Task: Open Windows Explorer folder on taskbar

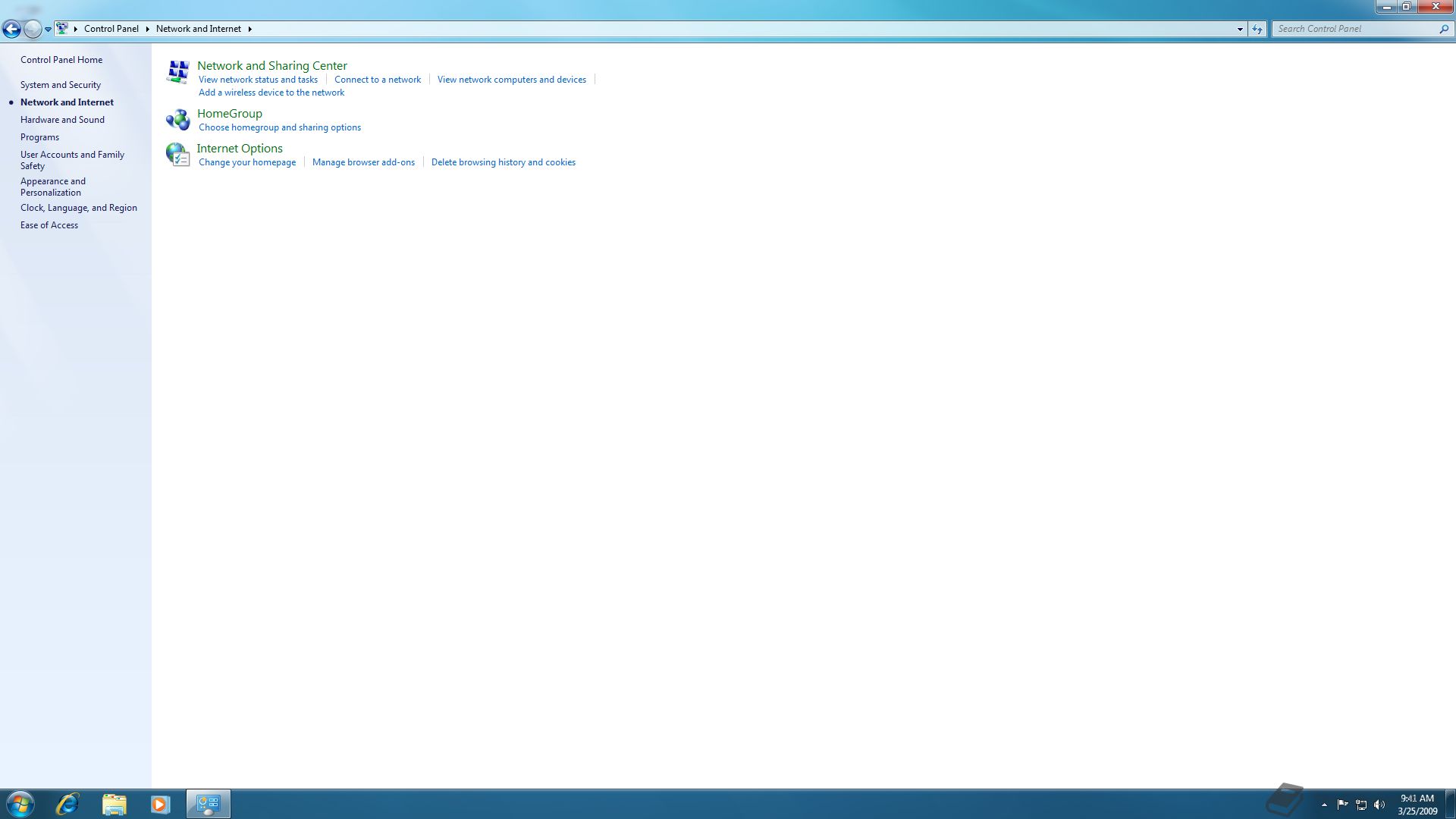Action: coord(114,804)
